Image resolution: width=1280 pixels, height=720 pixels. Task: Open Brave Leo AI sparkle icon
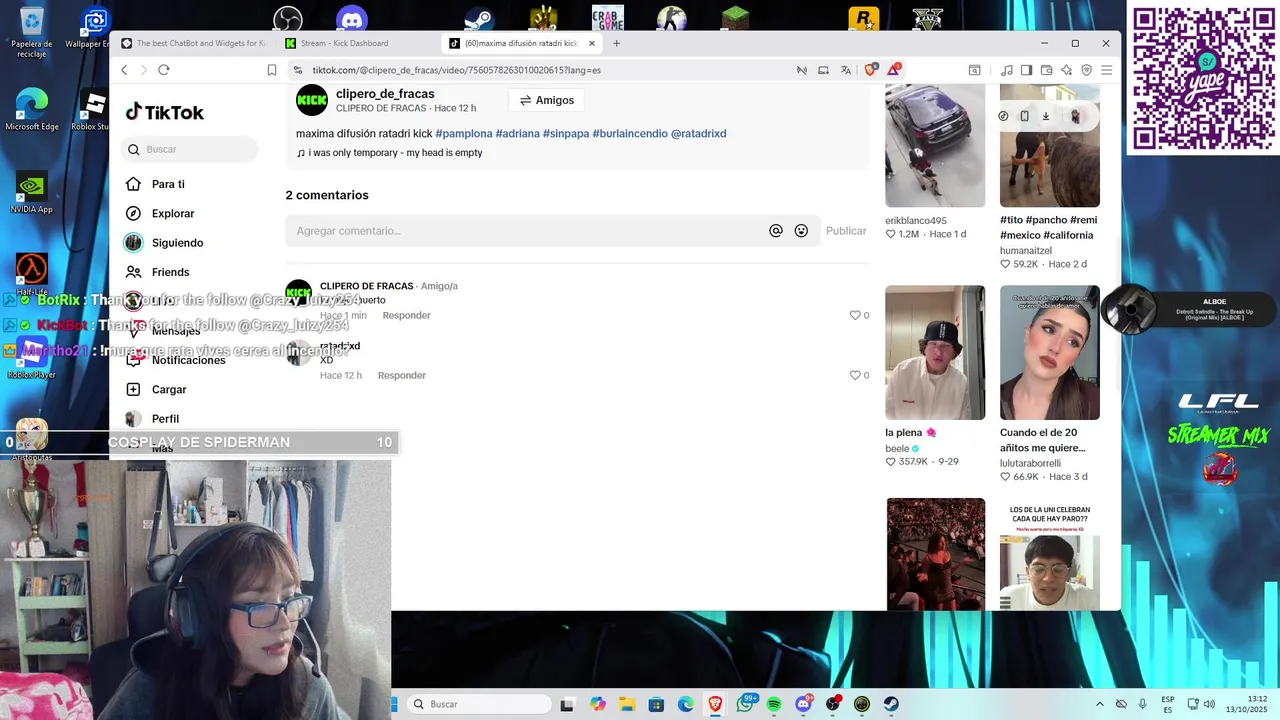(1066, 70)
